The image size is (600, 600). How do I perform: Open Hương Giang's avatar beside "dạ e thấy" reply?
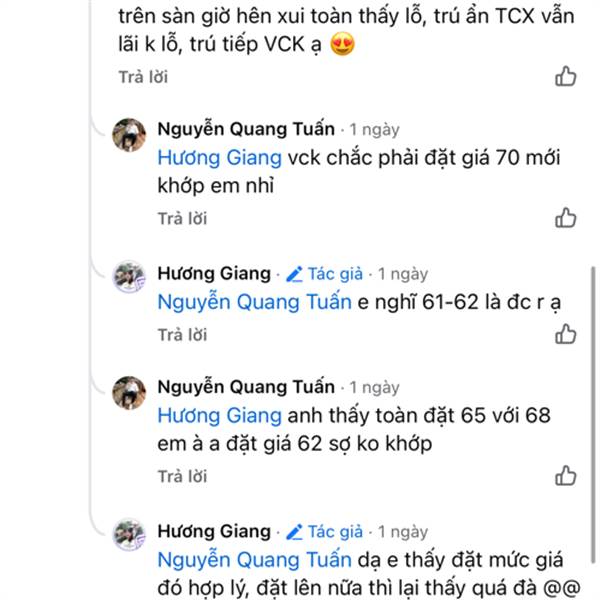pyautogui.click(x=130, y=535)
